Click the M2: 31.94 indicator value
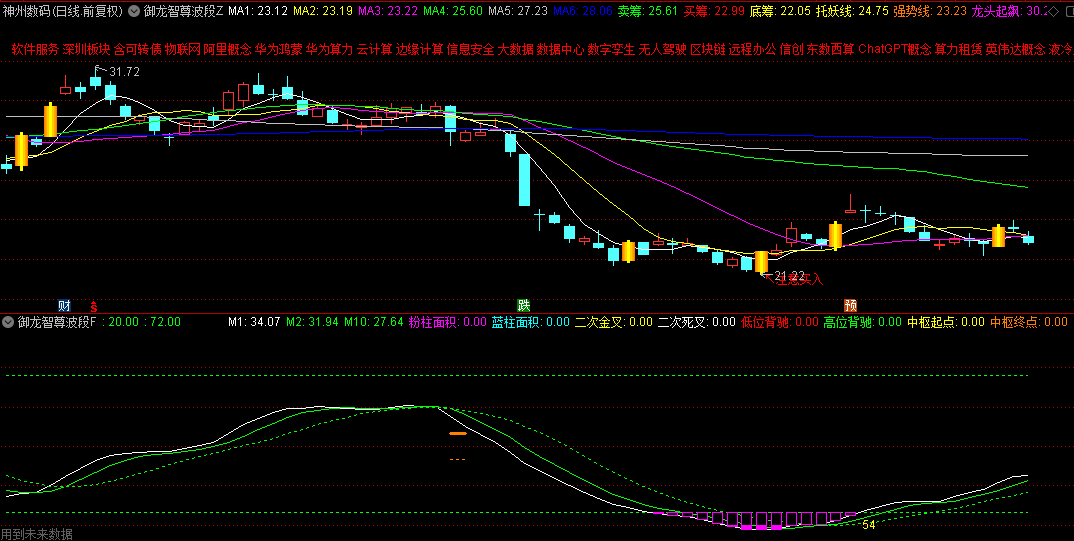The height and width of the screenshot is (541, 1074). point(312,322)
